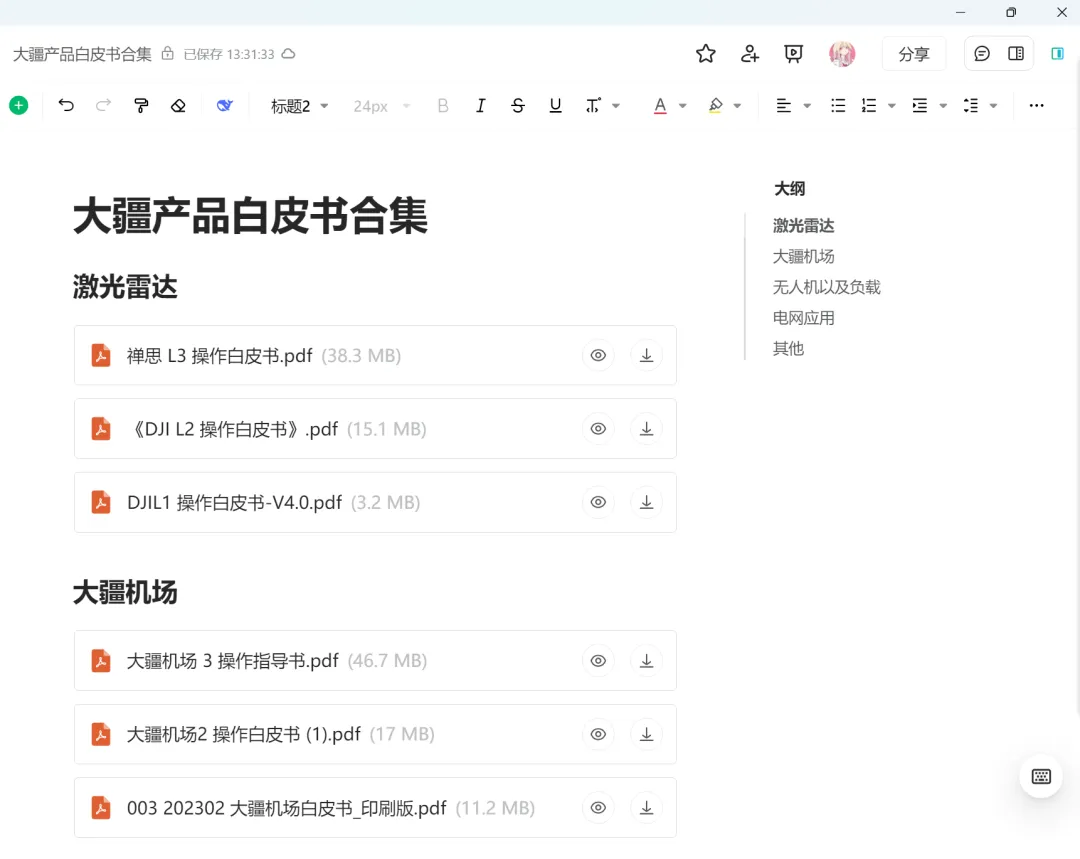Image resolution: width=1080 pixels, height=859 pixels.
Task: Preview DJIL1 操作白皮书-V4.0.pdf with eye icon
Action: pos(598,502)
